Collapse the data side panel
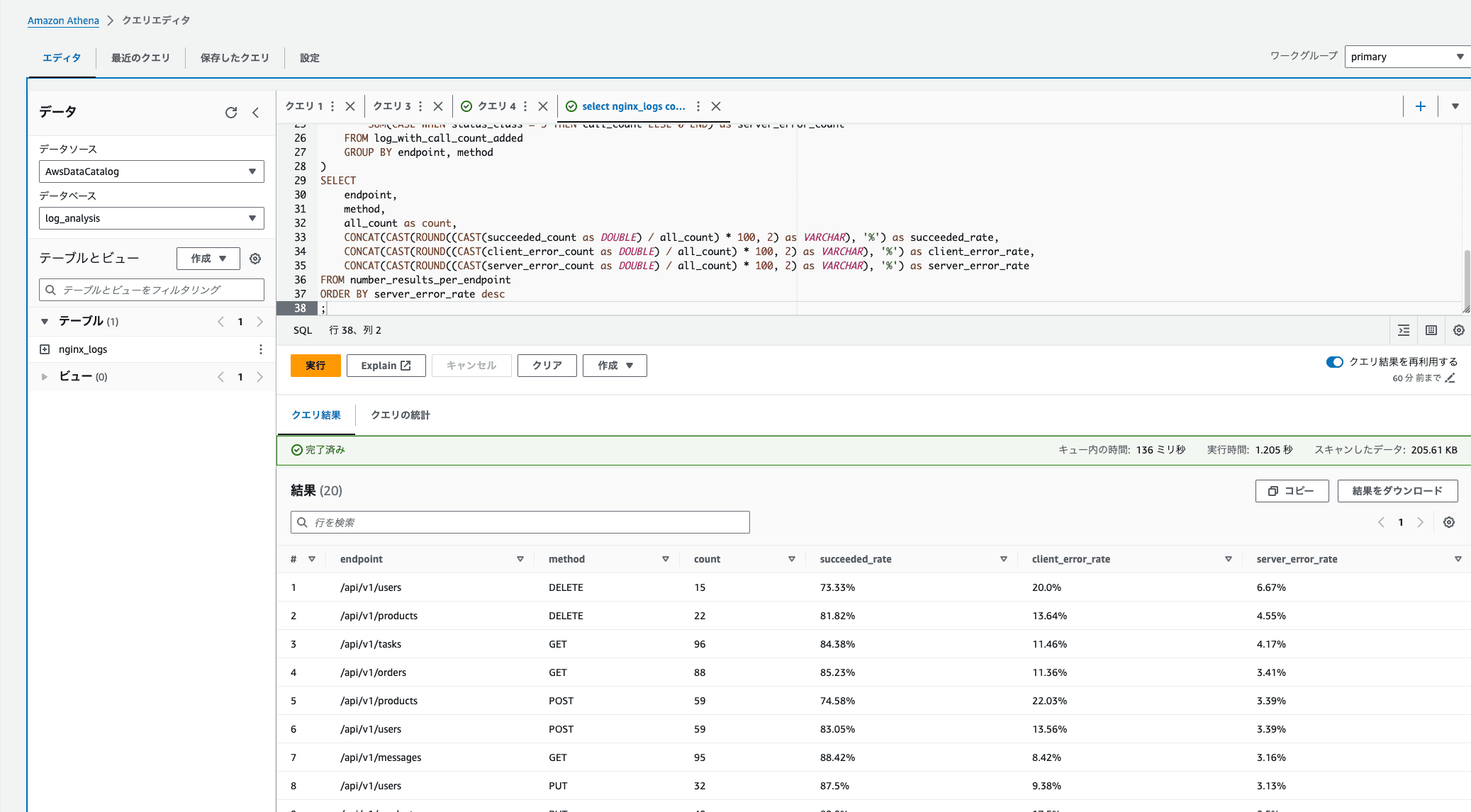 click(x=256, y=113)
